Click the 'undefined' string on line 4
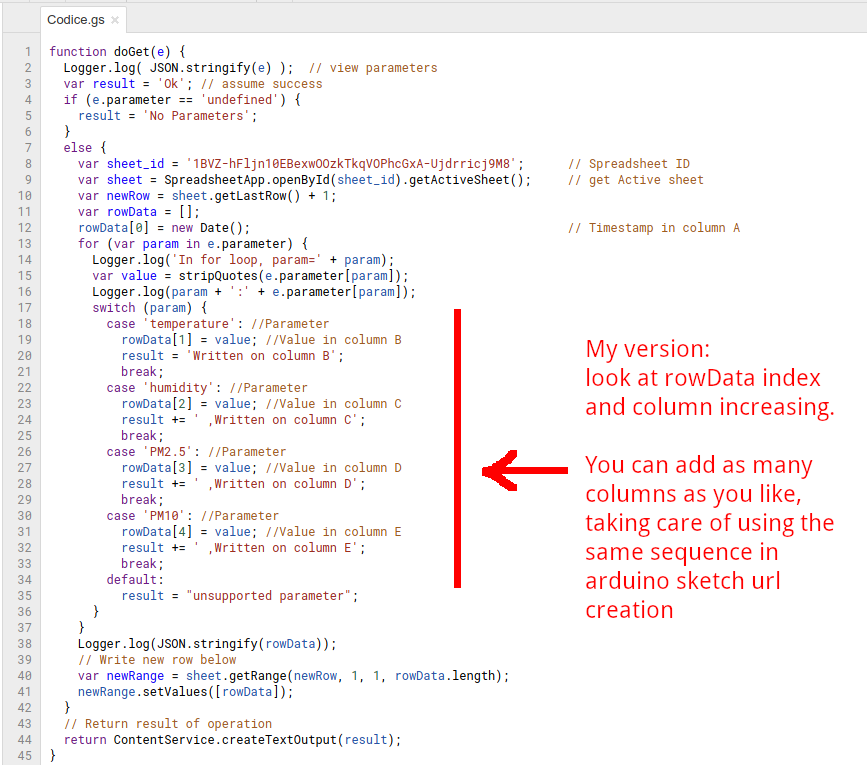867x765 pixels. (x=239, y=100)
